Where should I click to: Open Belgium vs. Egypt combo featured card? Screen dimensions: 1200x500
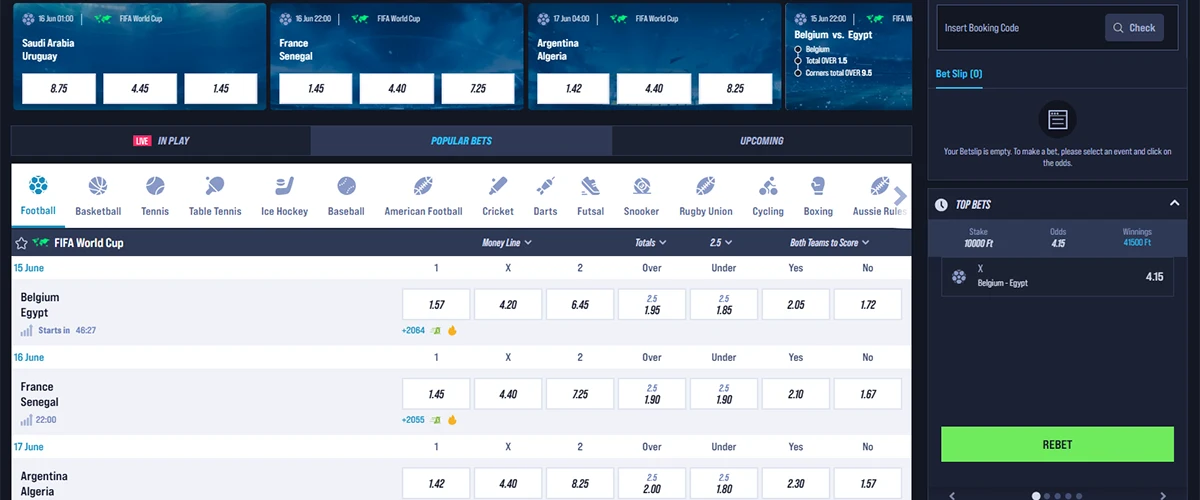[x=849, y=55]
